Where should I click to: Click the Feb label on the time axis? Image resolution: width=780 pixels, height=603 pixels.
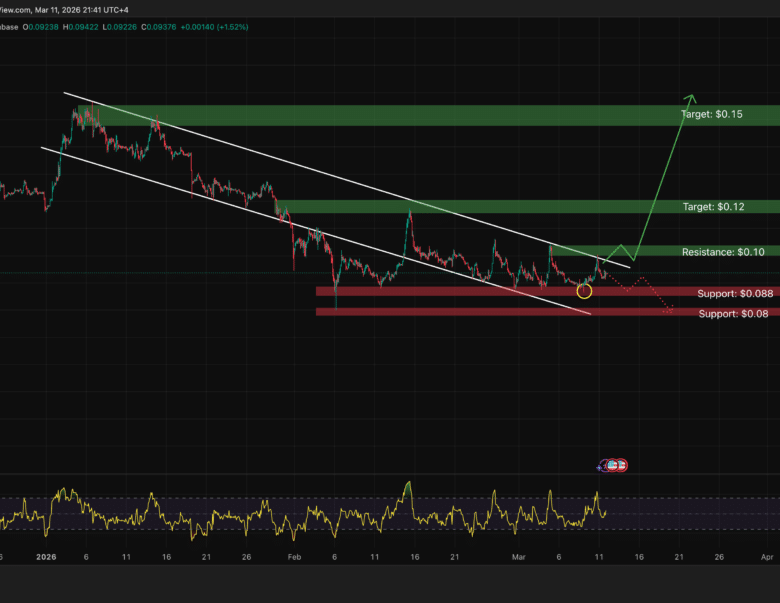(294, 555)
